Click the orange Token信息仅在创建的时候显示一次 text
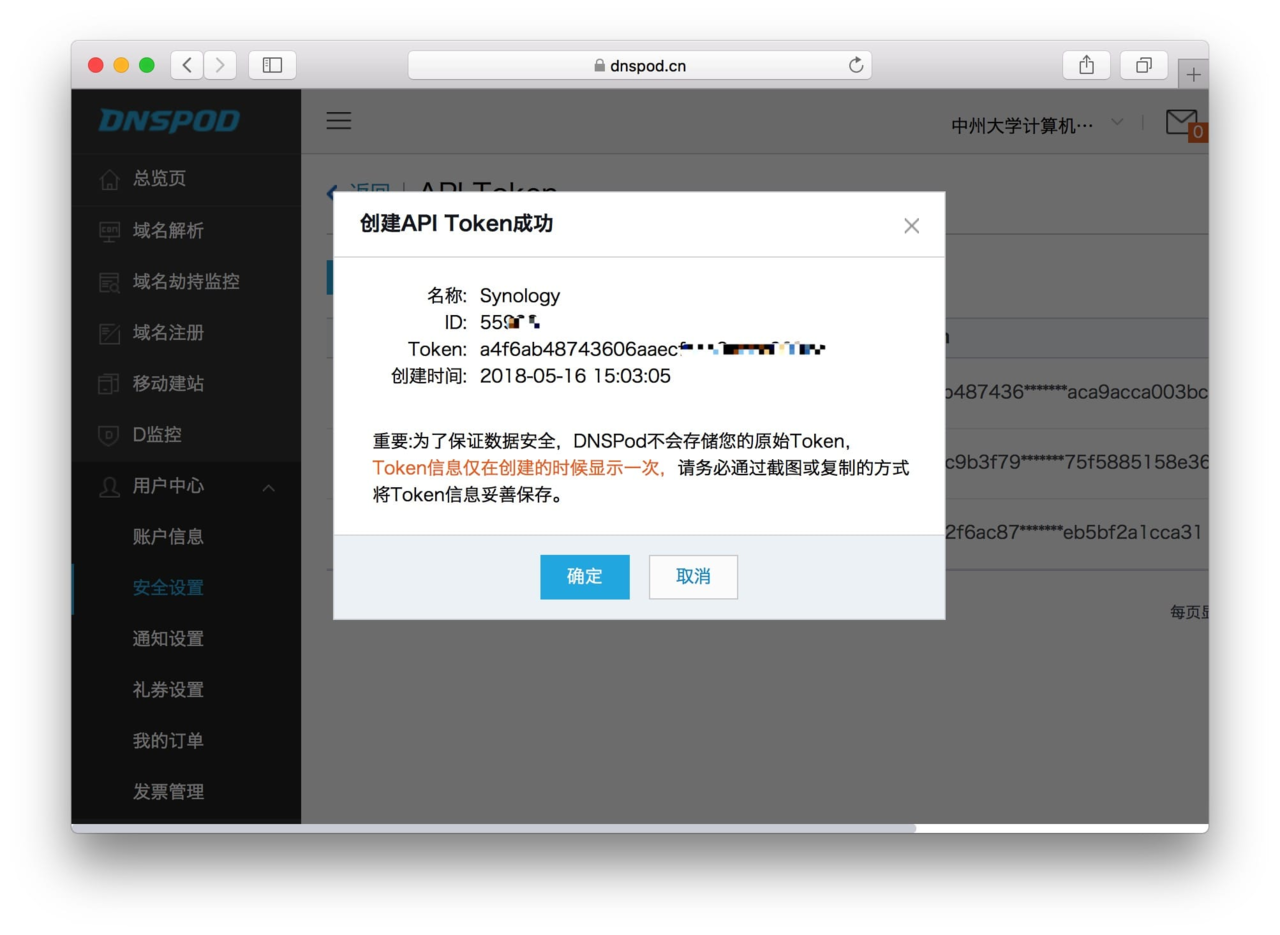 [x=518, y=468]
